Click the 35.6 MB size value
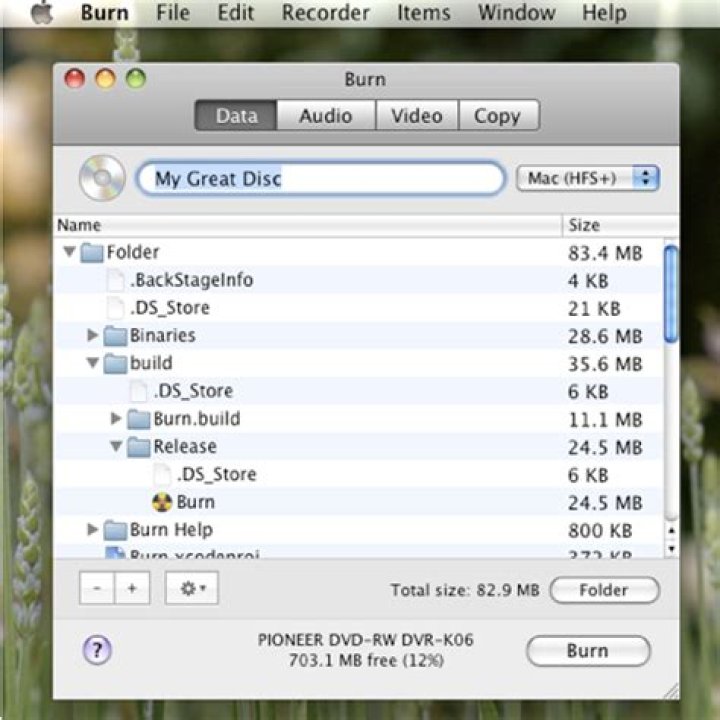Image resolution: width=720 pixels, height=720 pixels. [605, 364]
